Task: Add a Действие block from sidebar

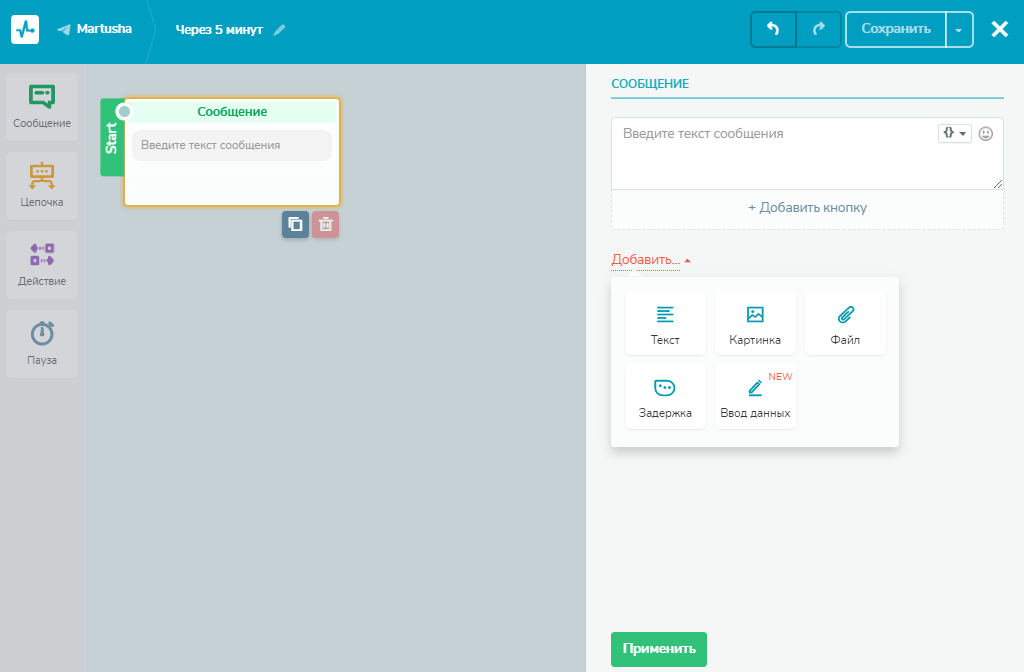Action: point(42,264)
